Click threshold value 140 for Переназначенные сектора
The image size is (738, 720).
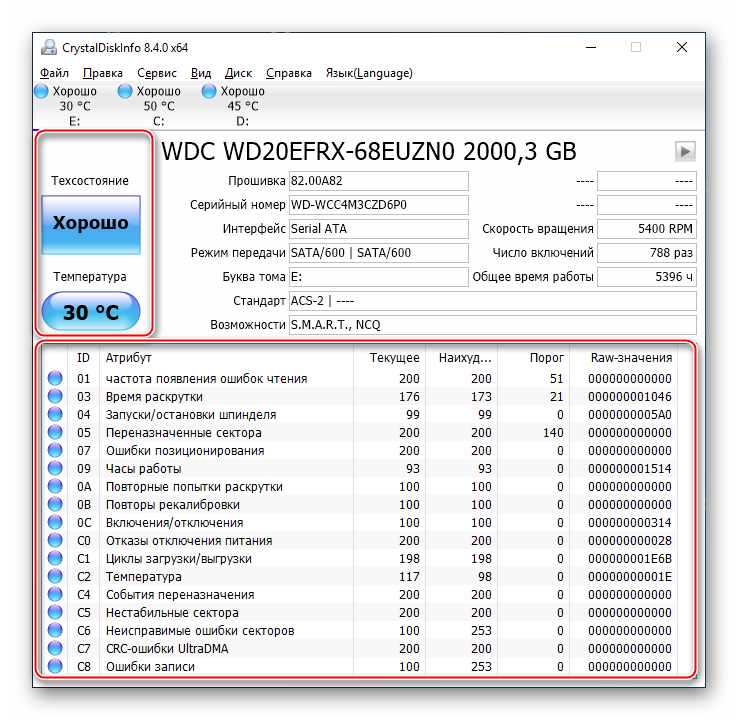click(x=553, y=432)
